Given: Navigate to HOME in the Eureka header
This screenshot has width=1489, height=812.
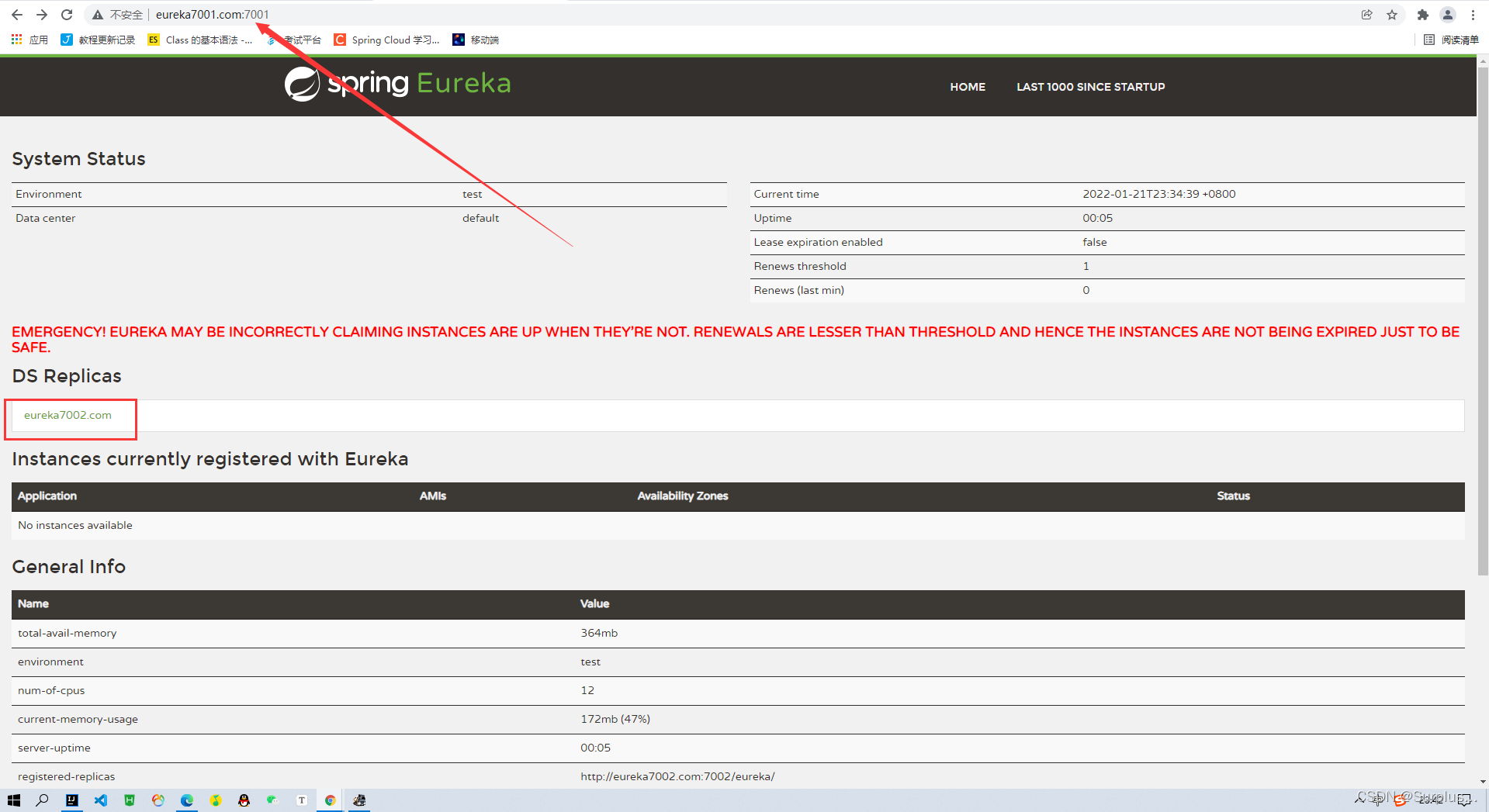Looking at the screenshot, I should (968, 87).
